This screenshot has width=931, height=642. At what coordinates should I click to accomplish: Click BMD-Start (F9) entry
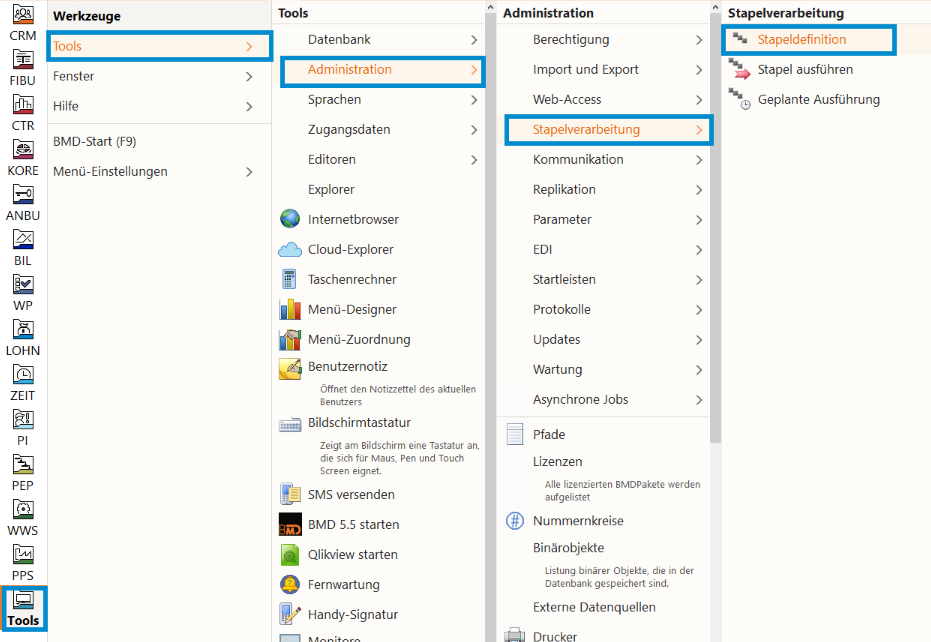tap(95, 142)
